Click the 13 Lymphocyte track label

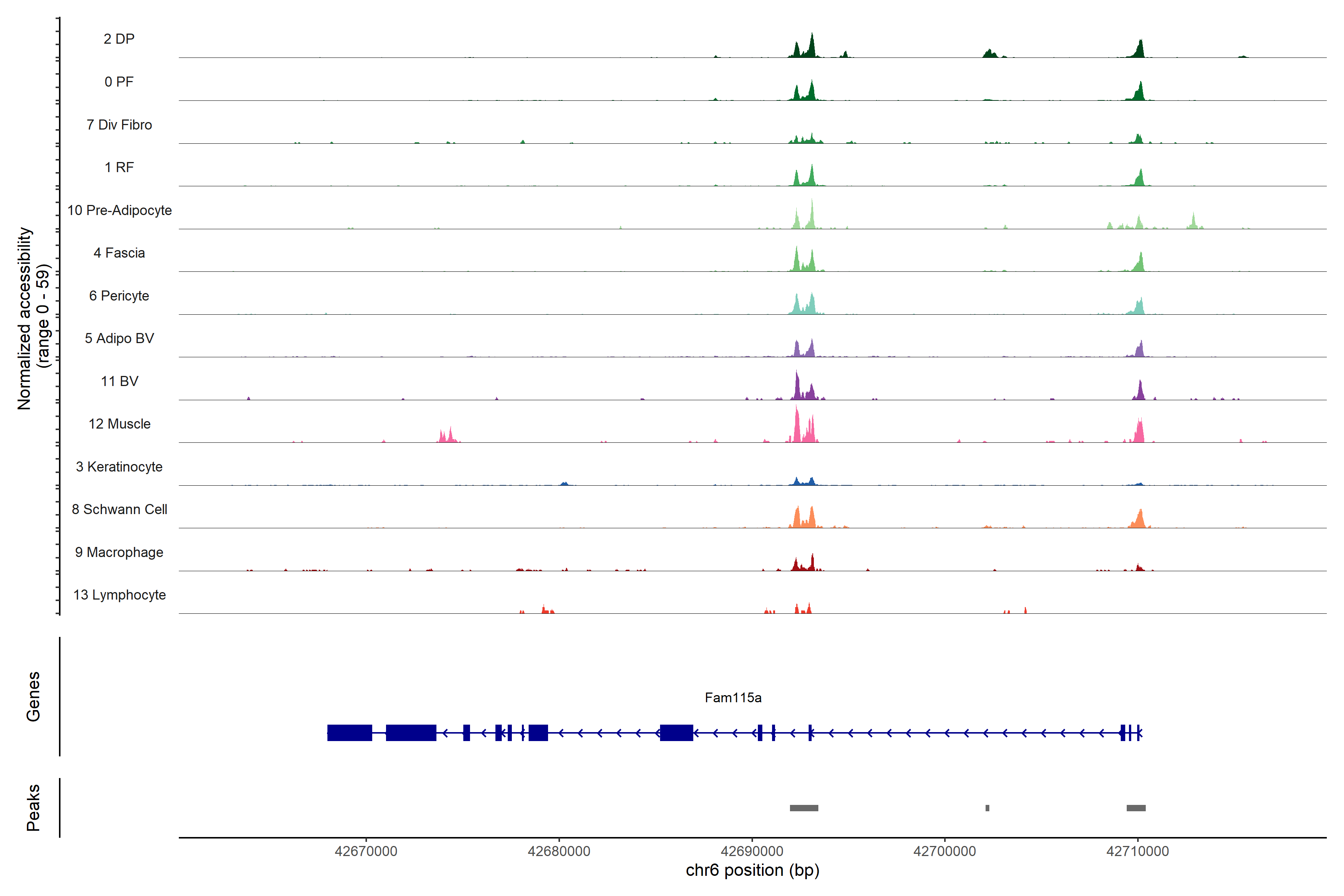point(119,595)
